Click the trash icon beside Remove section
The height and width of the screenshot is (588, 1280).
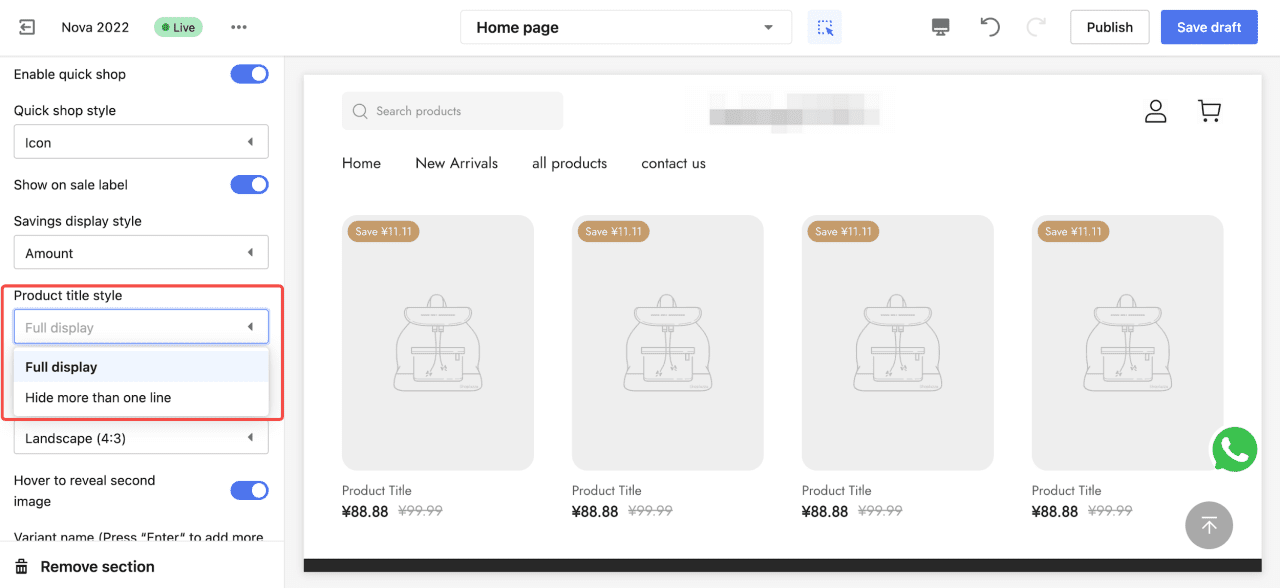pos(22,567)
